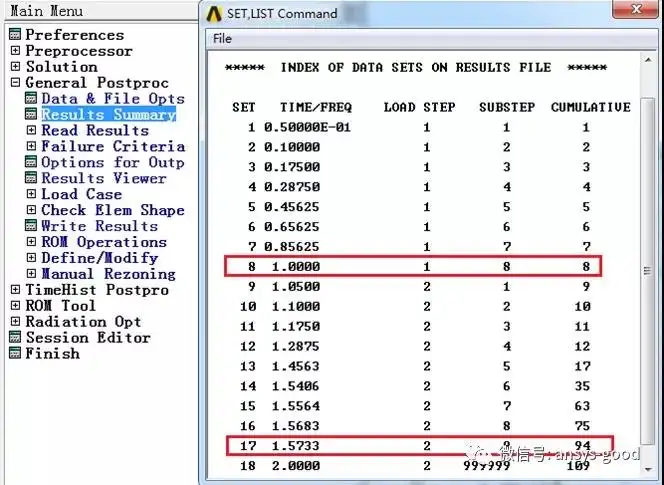Open Write Results entry
Screen dimensions: 664x485
[x=99, y=226]
